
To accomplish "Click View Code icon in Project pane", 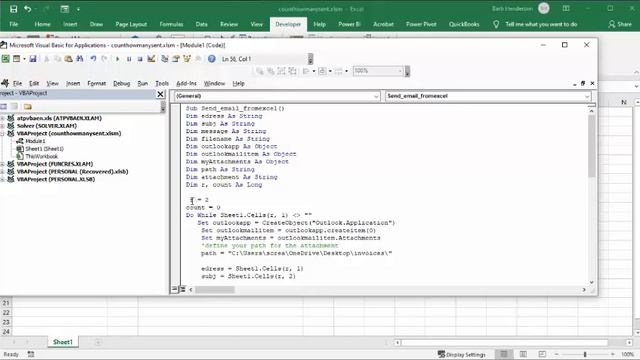I will pos(4,107).
